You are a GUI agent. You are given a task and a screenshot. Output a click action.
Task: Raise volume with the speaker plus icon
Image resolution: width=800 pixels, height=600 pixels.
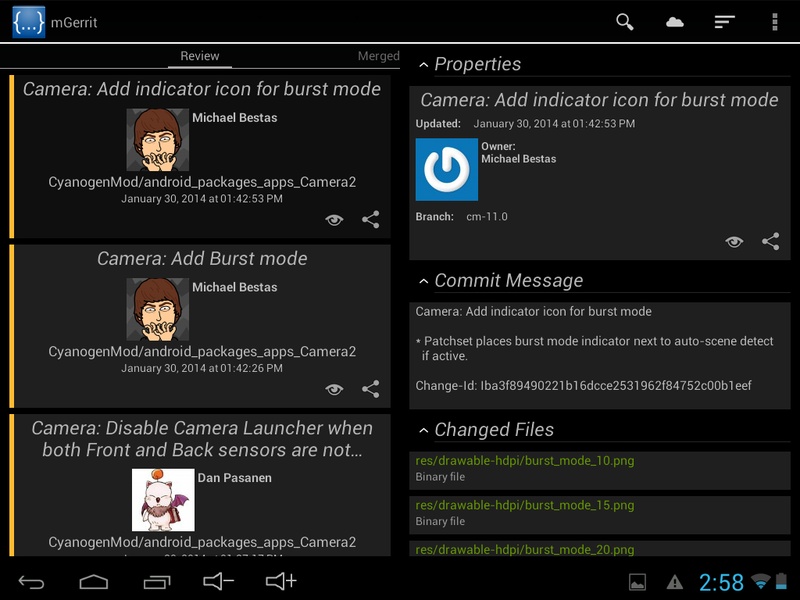(281, 581)
